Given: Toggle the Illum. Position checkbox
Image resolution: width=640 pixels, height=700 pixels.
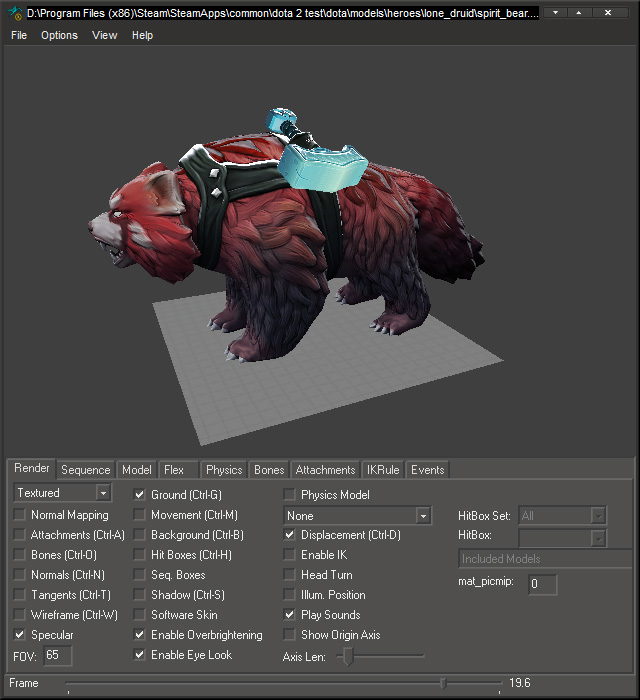Looking at the screenshot, I should [290, 595].
